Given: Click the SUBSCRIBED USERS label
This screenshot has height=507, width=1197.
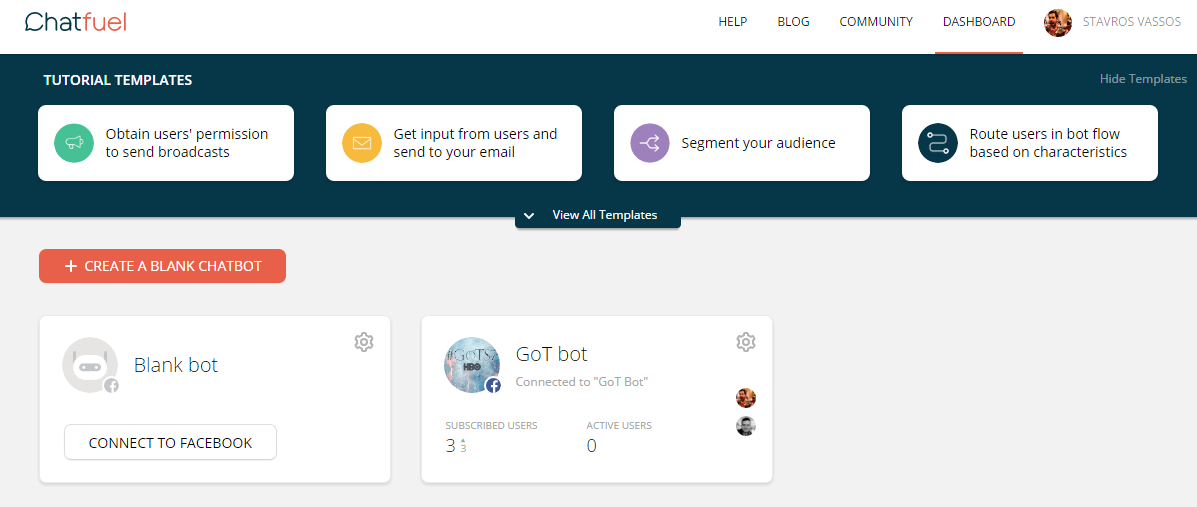Looking at the screenshot, I should tap(492, 425).
